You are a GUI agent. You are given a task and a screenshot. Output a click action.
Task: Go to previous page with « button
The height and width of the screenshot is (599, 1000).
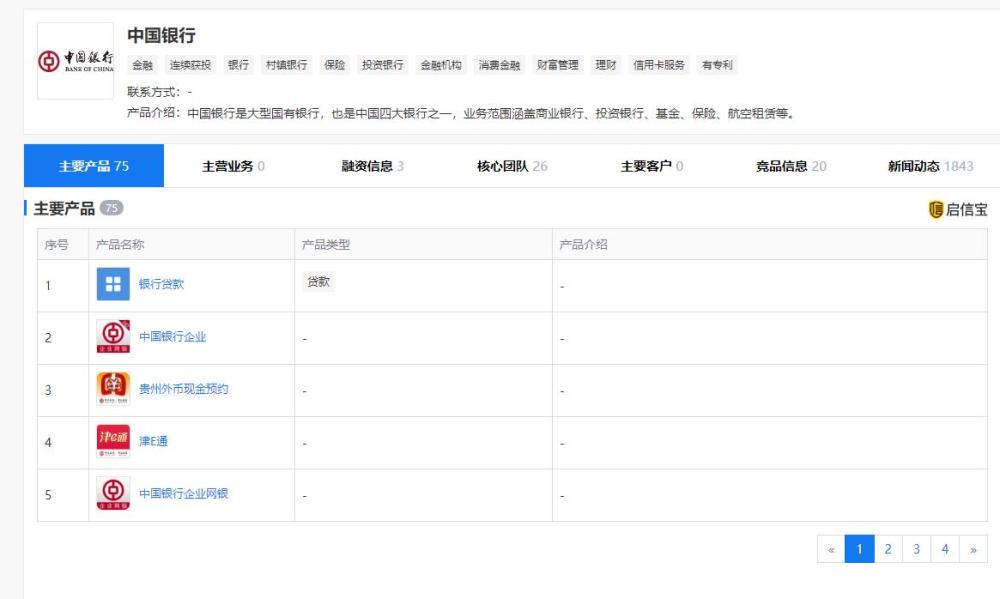click(831, 549)
